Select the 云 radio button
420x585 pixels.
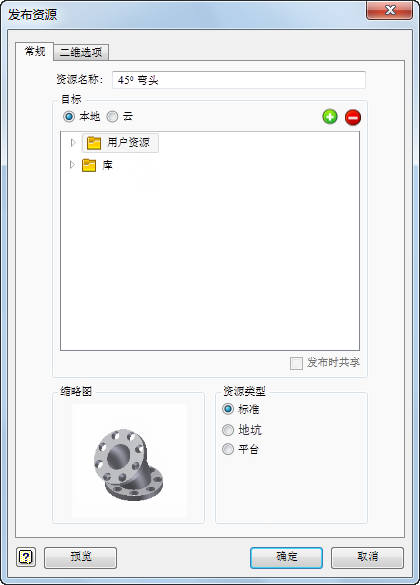(x=112, y=117)
